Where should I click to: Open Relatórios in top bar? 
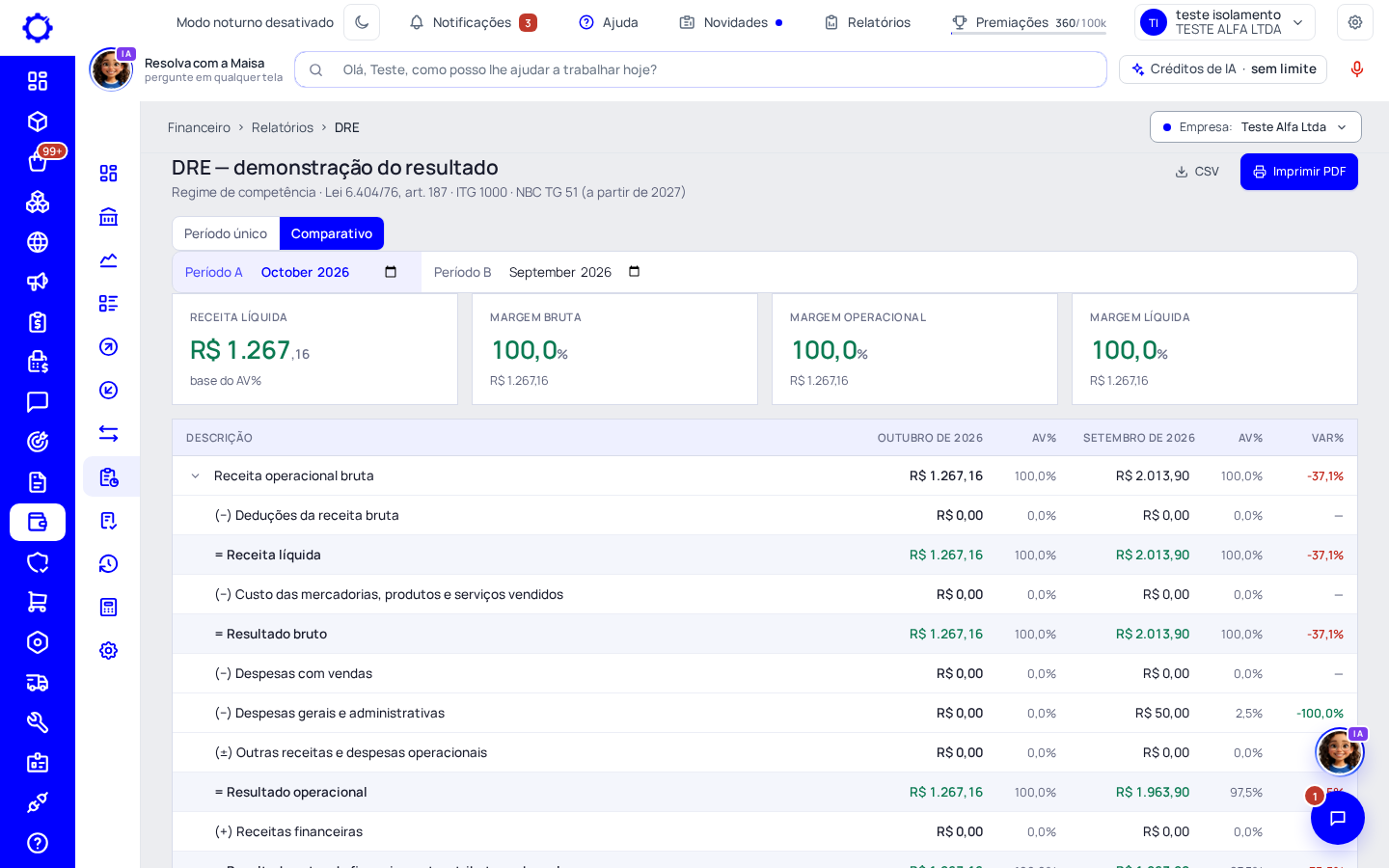(867, 22)
